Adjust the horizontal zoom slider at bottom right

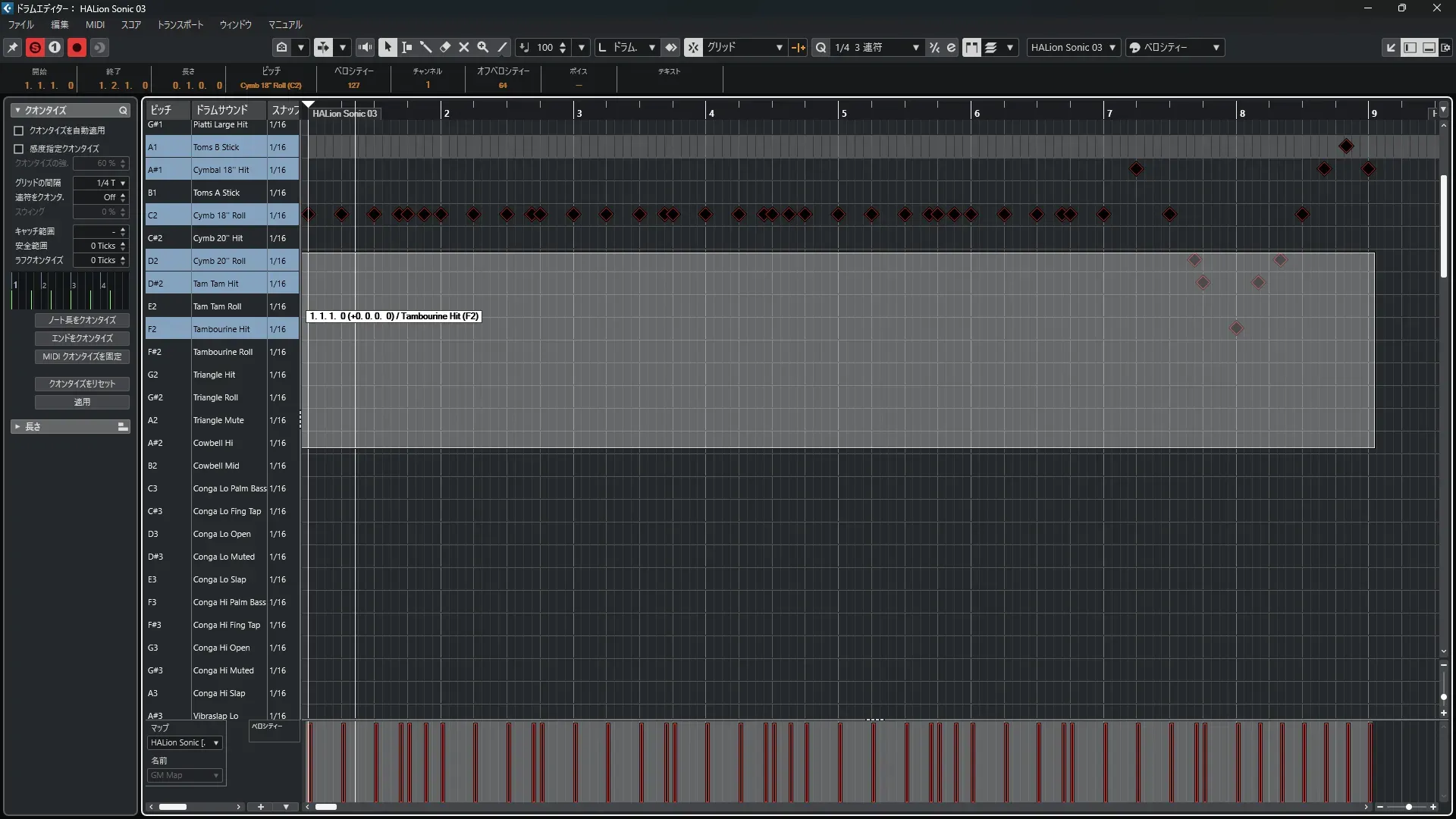tap(1408, 807)
